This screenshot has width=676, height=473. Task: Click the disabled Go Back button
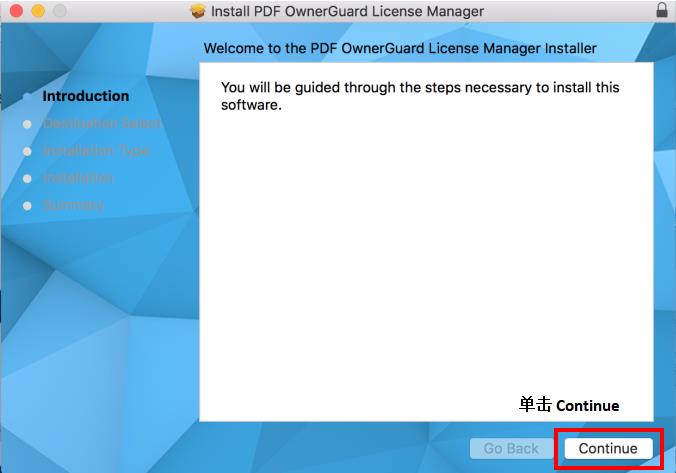pos(511,448)
